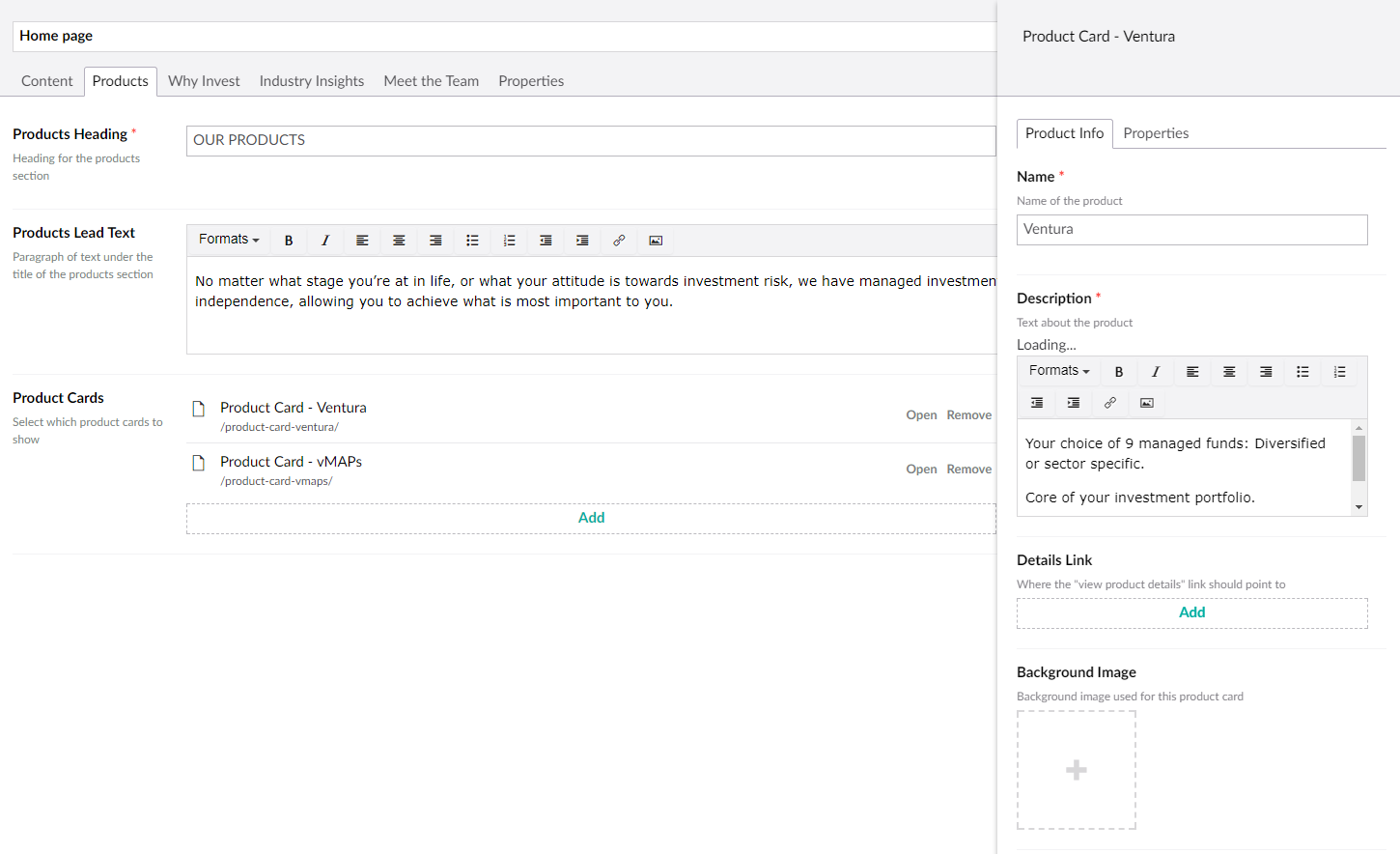This screenshot has height=854, width=1400.
Task: Switch to the Content tab
Action: [x=47, y=81]
